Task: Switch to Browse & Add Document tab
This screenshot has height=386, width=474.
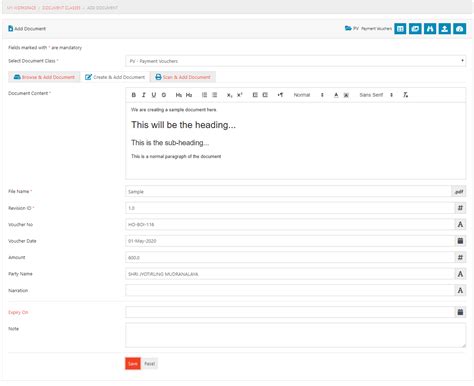Action: [x=44, y=77]
